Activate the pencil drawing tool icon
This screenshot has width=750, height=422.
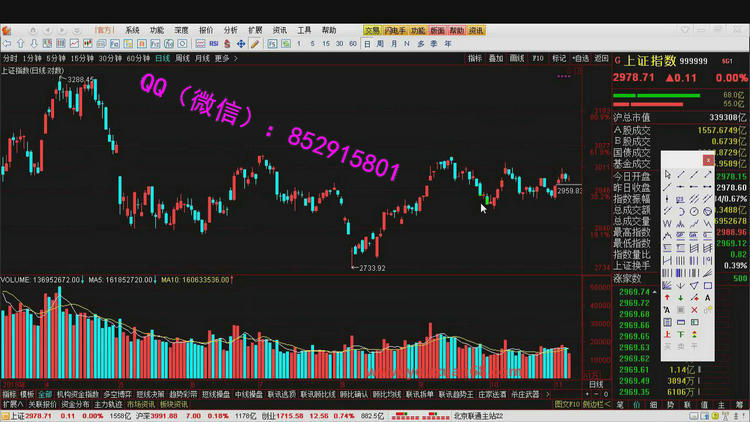pyautogui.click(x=254, y=44)
